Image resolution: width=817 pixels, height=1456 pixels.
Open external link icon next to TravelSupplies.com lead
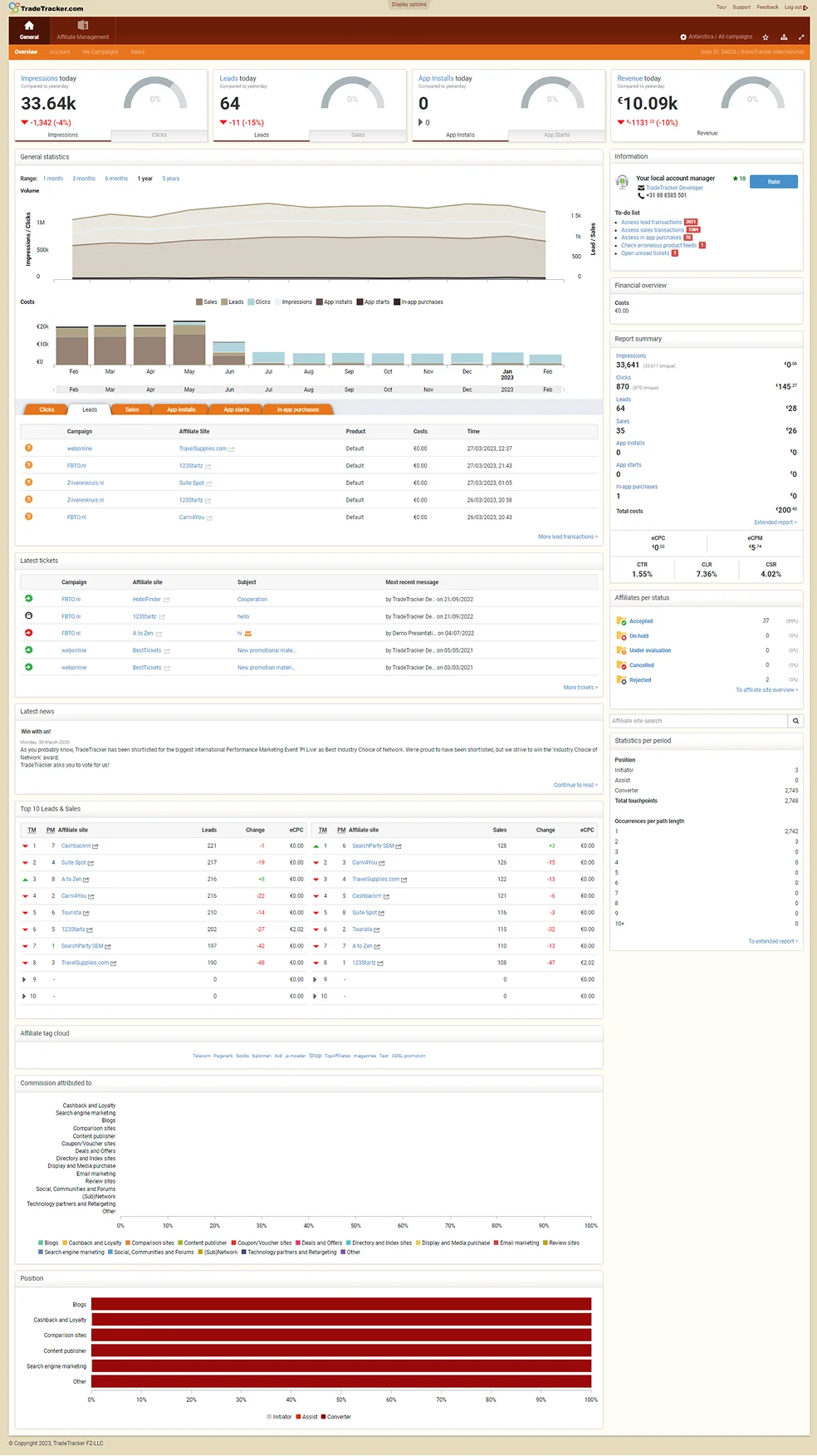point(232,449)
